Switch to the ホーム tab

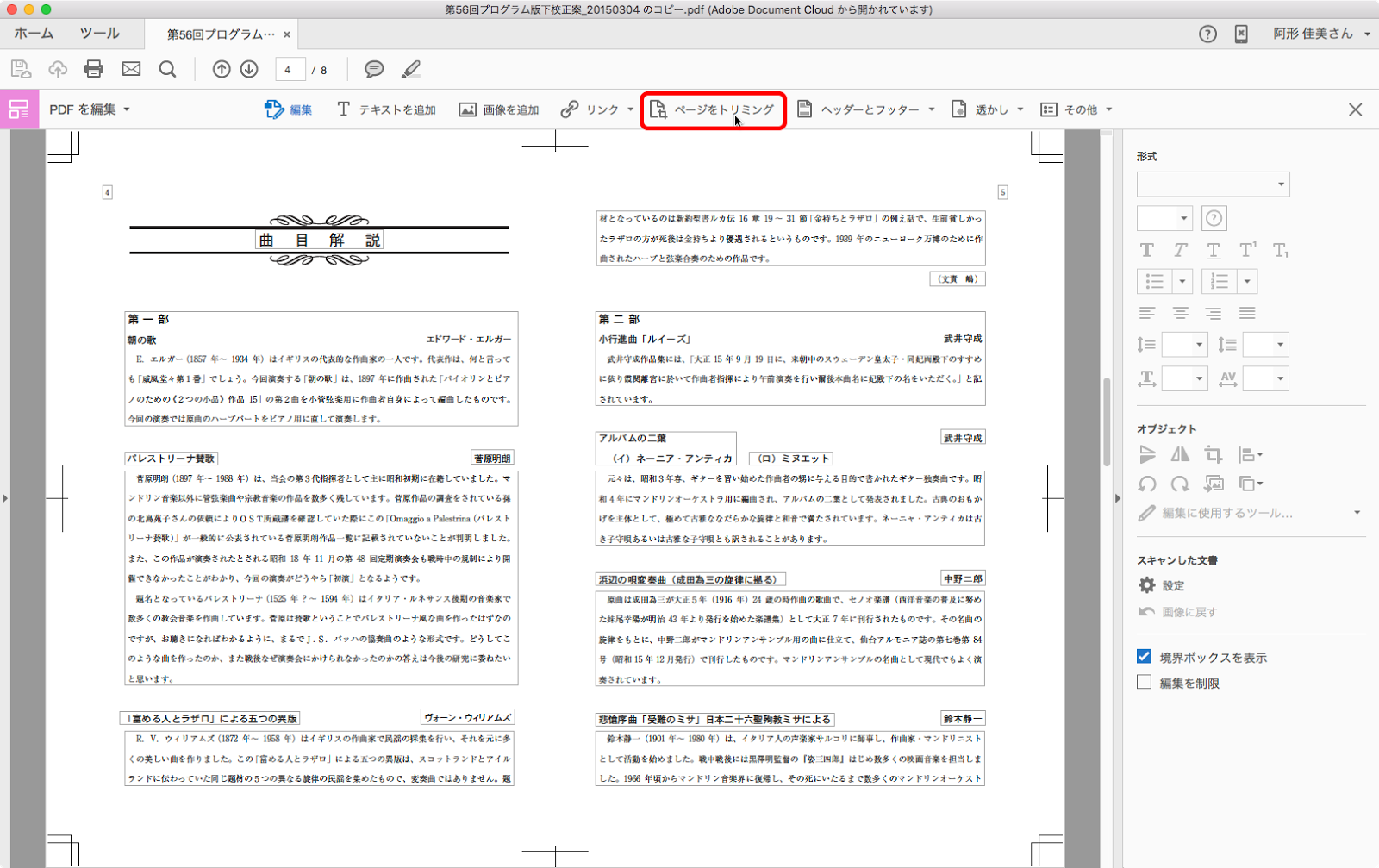pyautogui.click(x=34, y=34)
